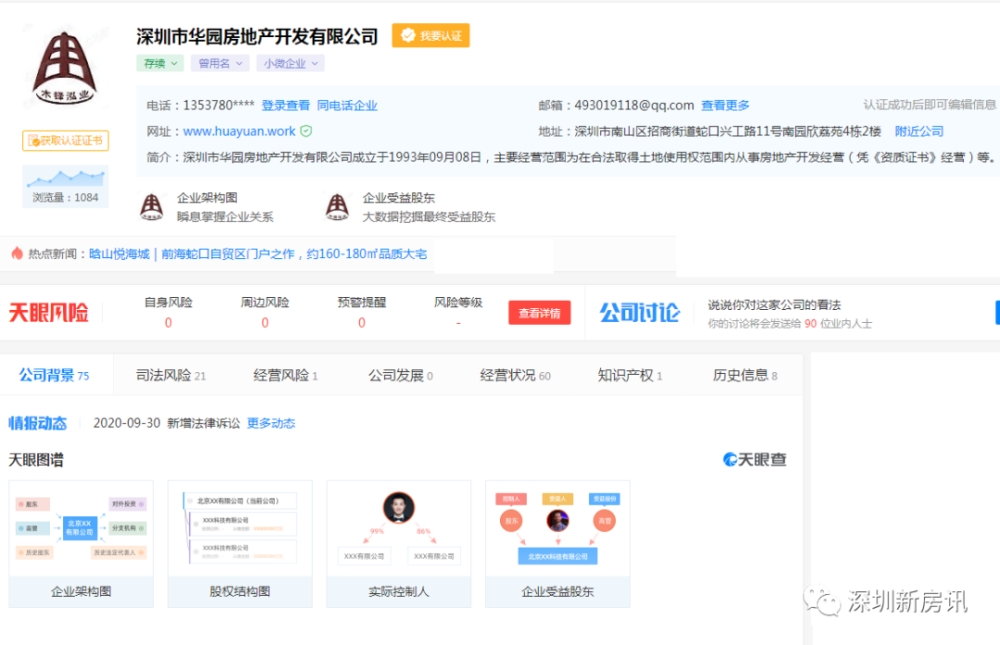Switch to the 历史信息 tab
1000x645 pixels.
(745, 375)
